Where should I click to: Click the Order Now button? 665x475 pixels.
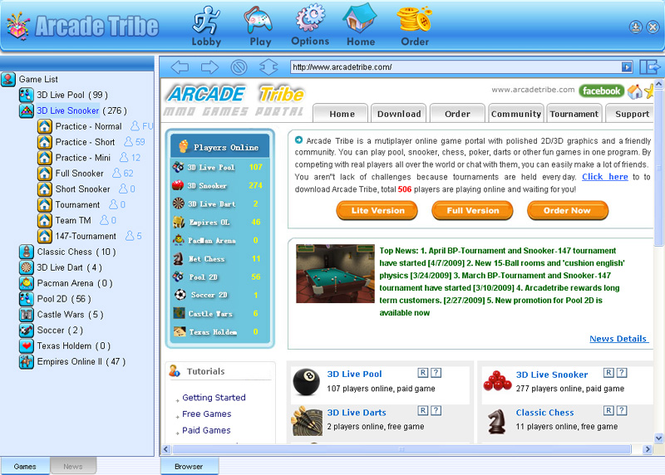coord(566,211)
